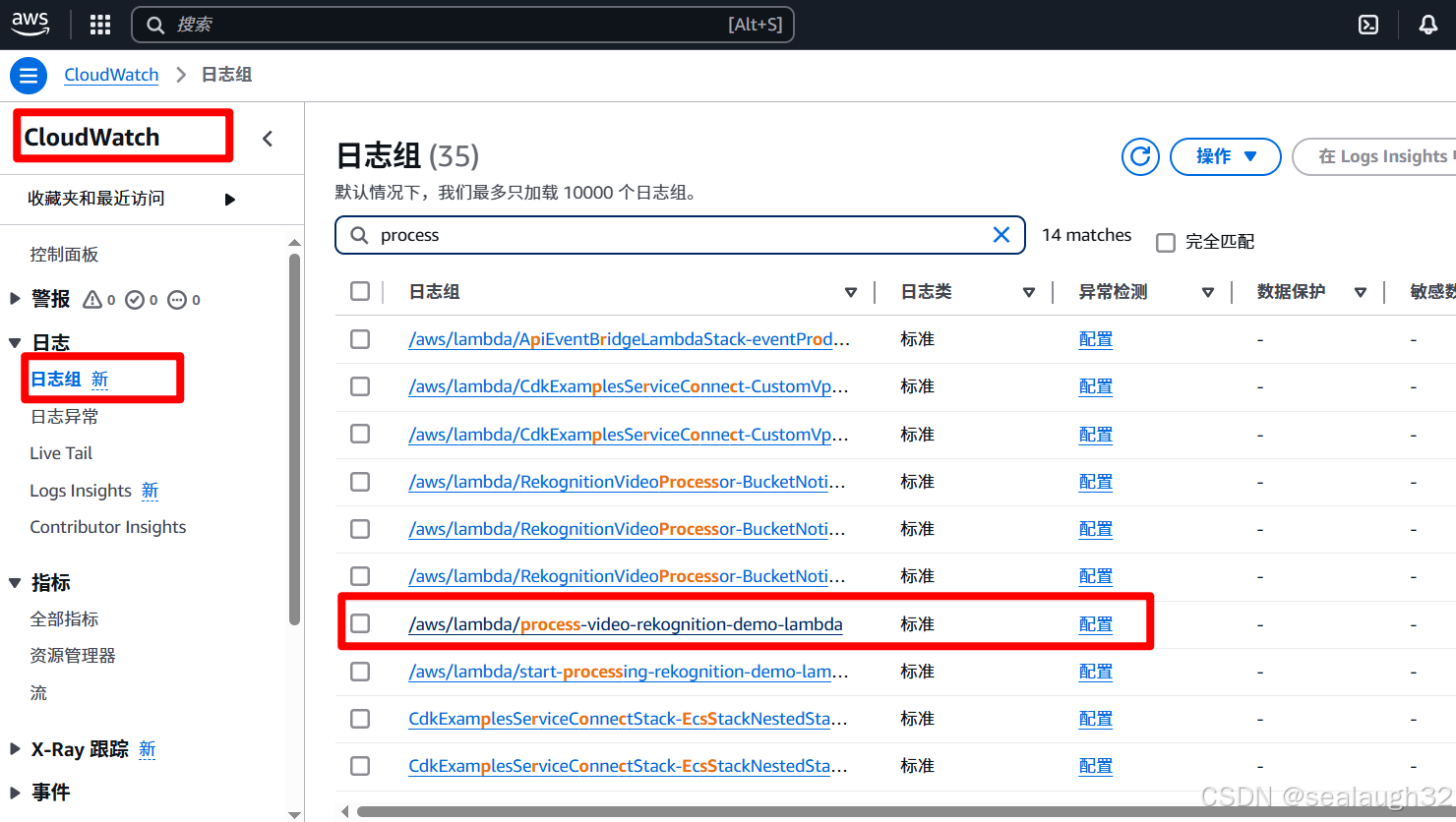Image resolution: width=1456 pixels, height=822 pixels.
Task: Open the AWS services grid menu
Action: pyautogui.click(x=100, y=25)
